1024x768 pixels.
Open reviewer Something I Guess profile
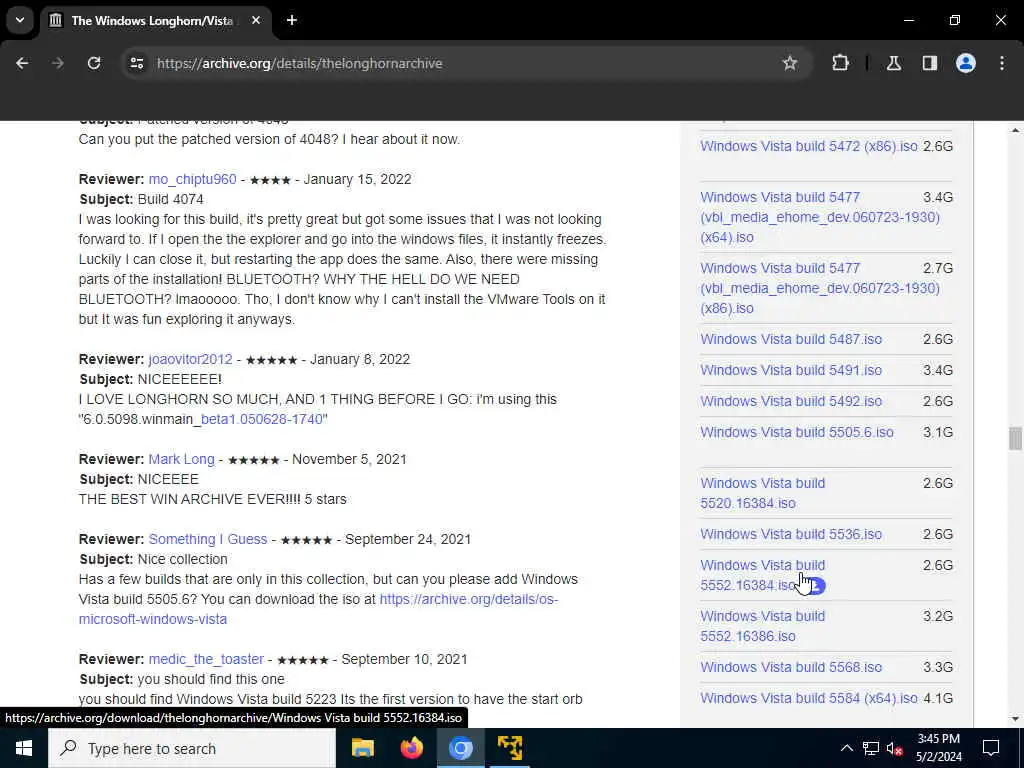208,539
